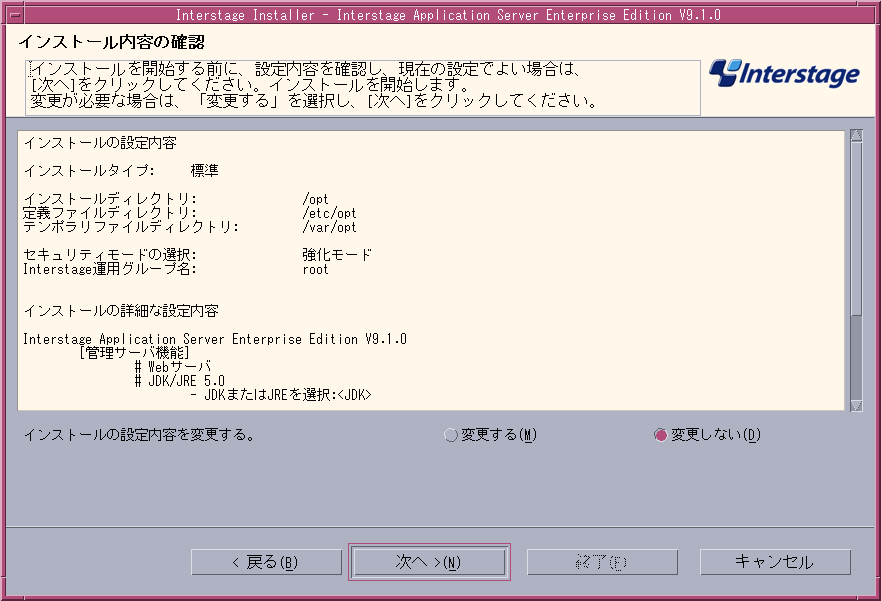Click the greyed-out 終了(F) button
The height and width of the screenshot is (601, 881).
click(x=602, y=562)
